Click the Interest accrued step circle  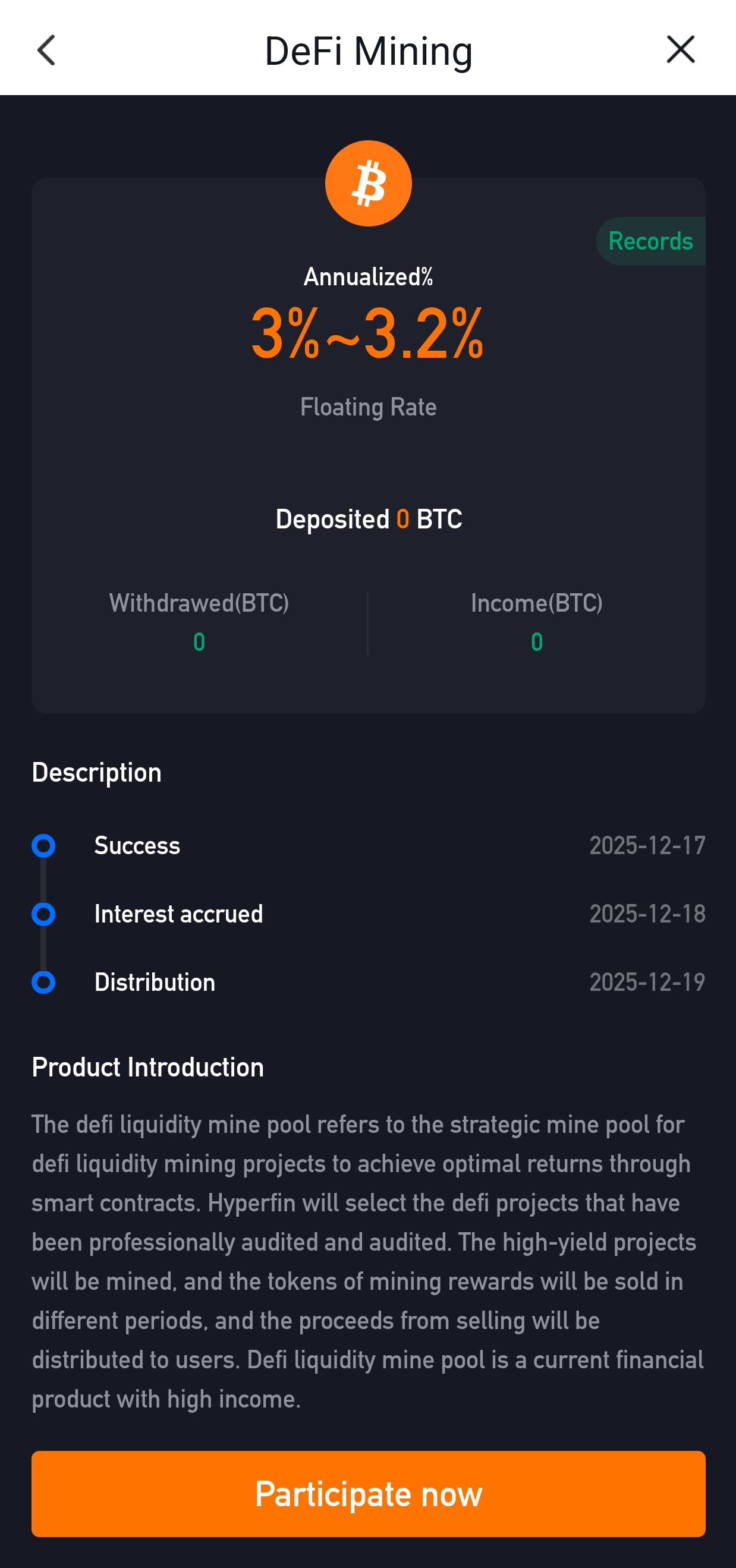click(x=43, y=914)
